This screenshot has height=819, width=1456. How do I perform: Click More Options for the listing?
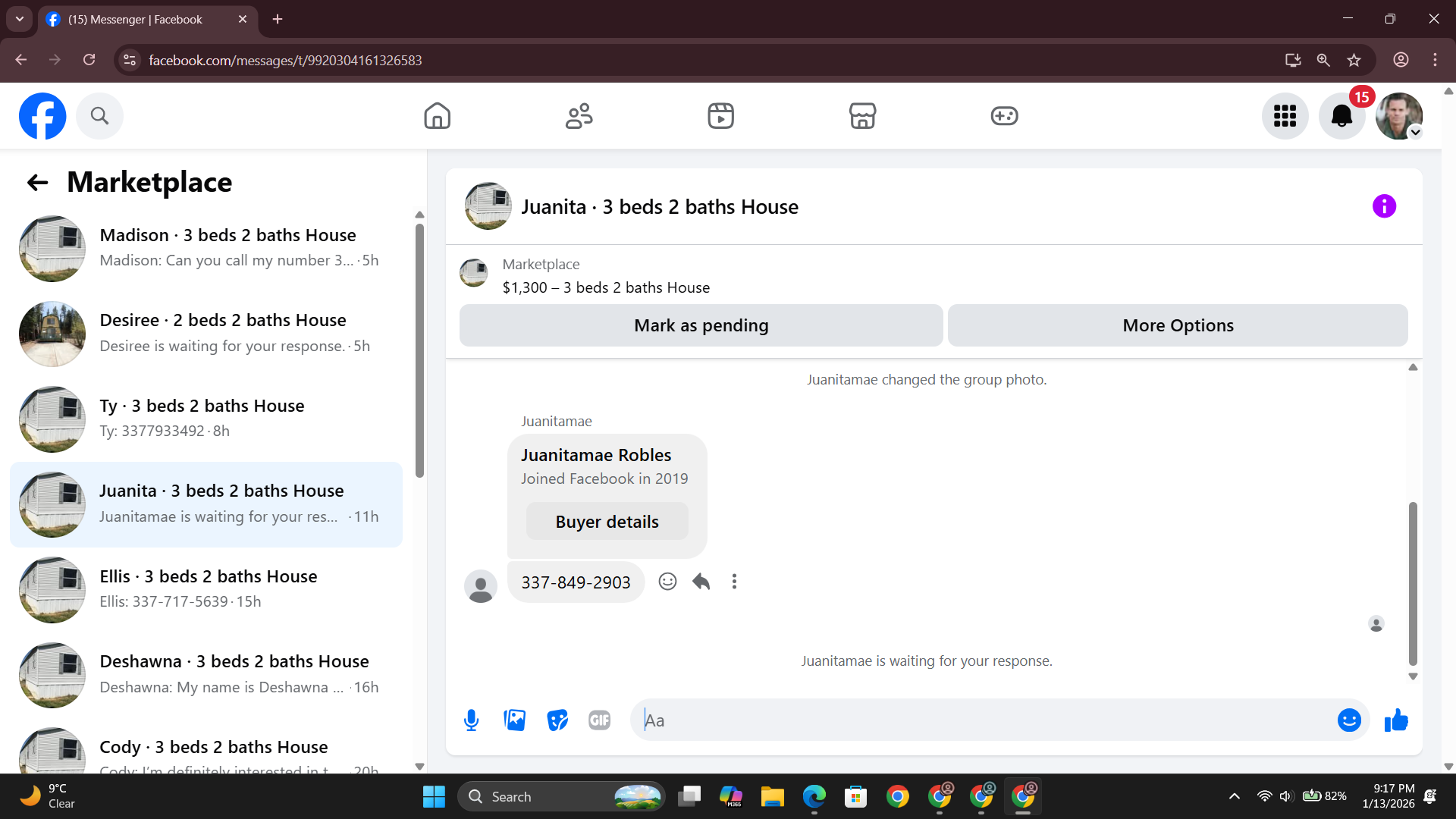coord(1178,325)
